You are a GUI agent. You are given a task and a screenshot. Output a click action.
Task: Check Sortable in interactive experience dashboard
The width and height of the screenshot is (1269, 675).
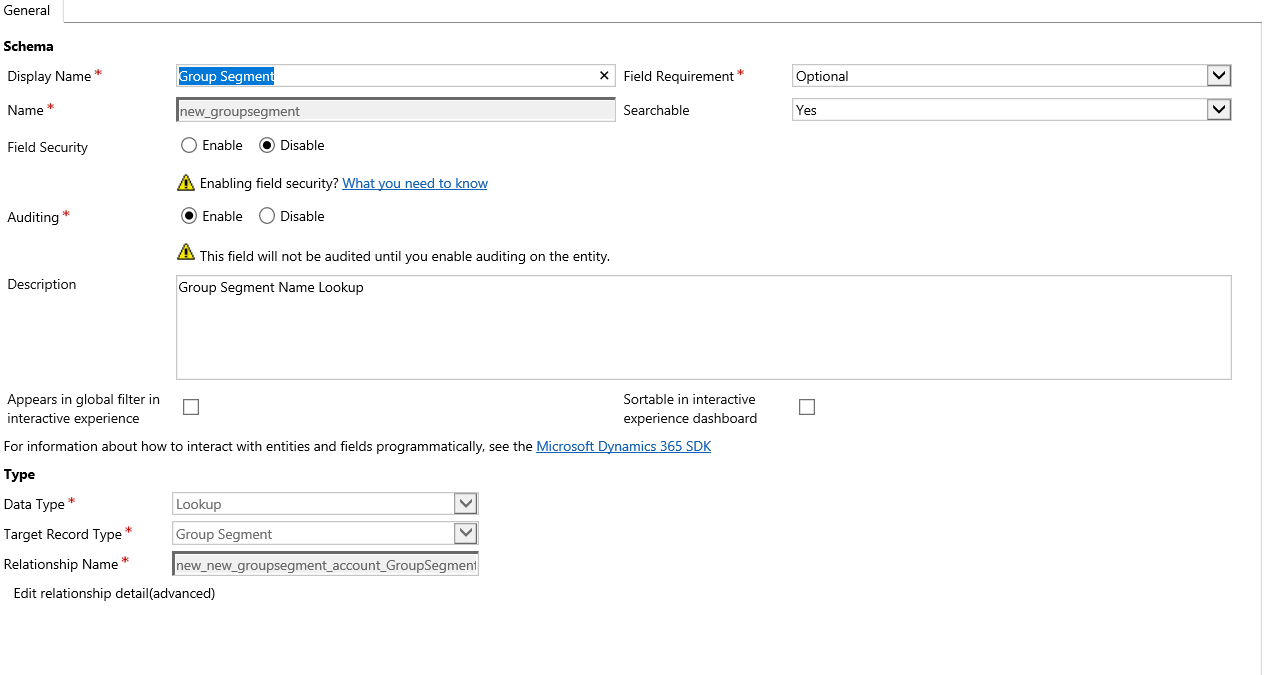pyautogui.click(x=807, y=407)
